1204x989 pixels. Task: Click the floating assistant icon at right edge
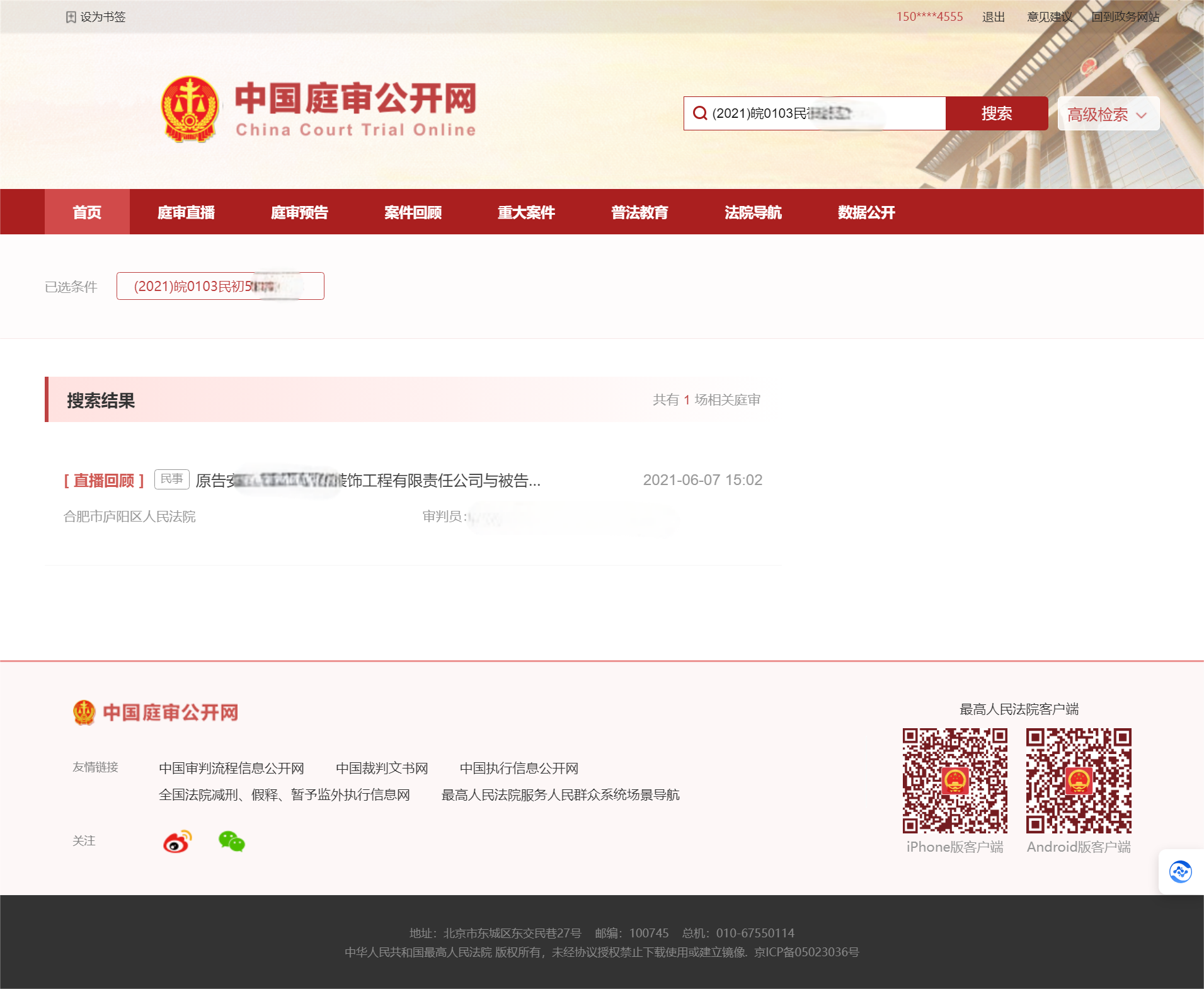[1180, 872]
